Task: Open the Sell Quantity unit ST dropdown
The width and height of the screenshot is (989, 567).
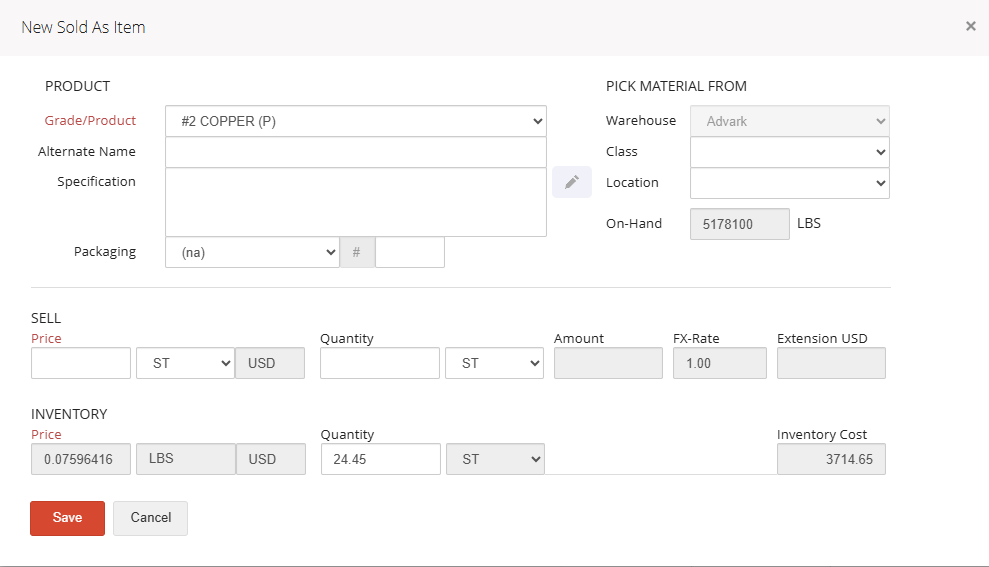Action: tap(494, 363)
